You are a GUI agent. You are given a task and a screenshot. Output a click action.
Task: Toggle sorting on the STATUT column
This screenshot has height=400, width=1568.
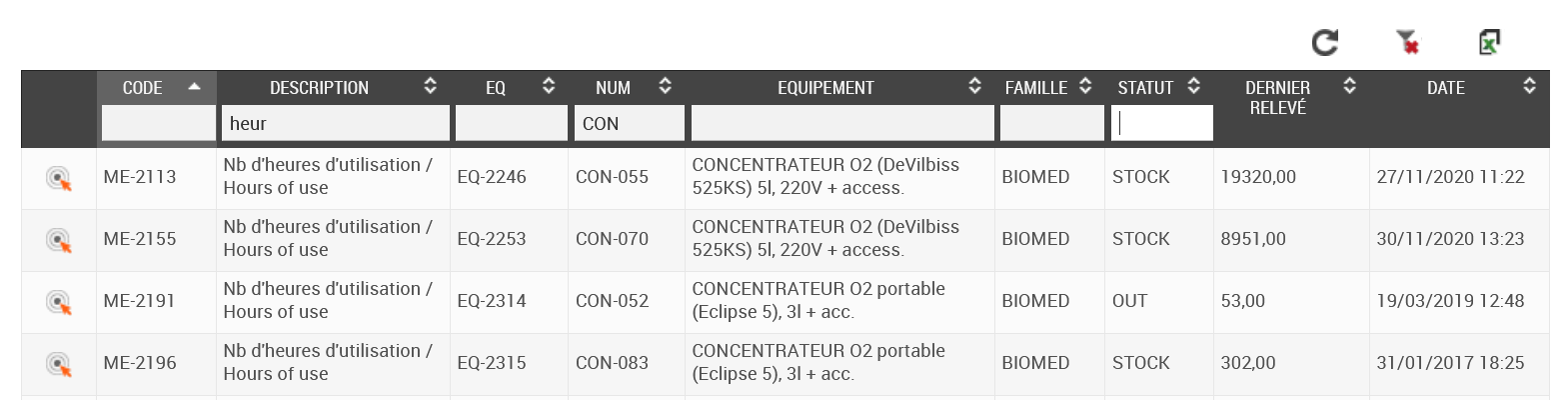(1193, 86)
